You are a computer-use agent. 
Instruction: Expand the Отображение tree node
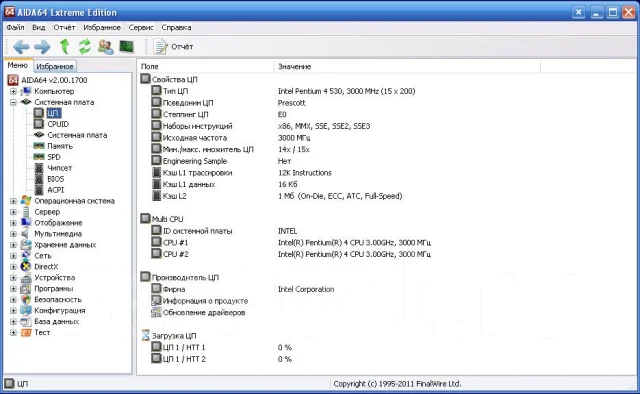[x=13, y=223]
